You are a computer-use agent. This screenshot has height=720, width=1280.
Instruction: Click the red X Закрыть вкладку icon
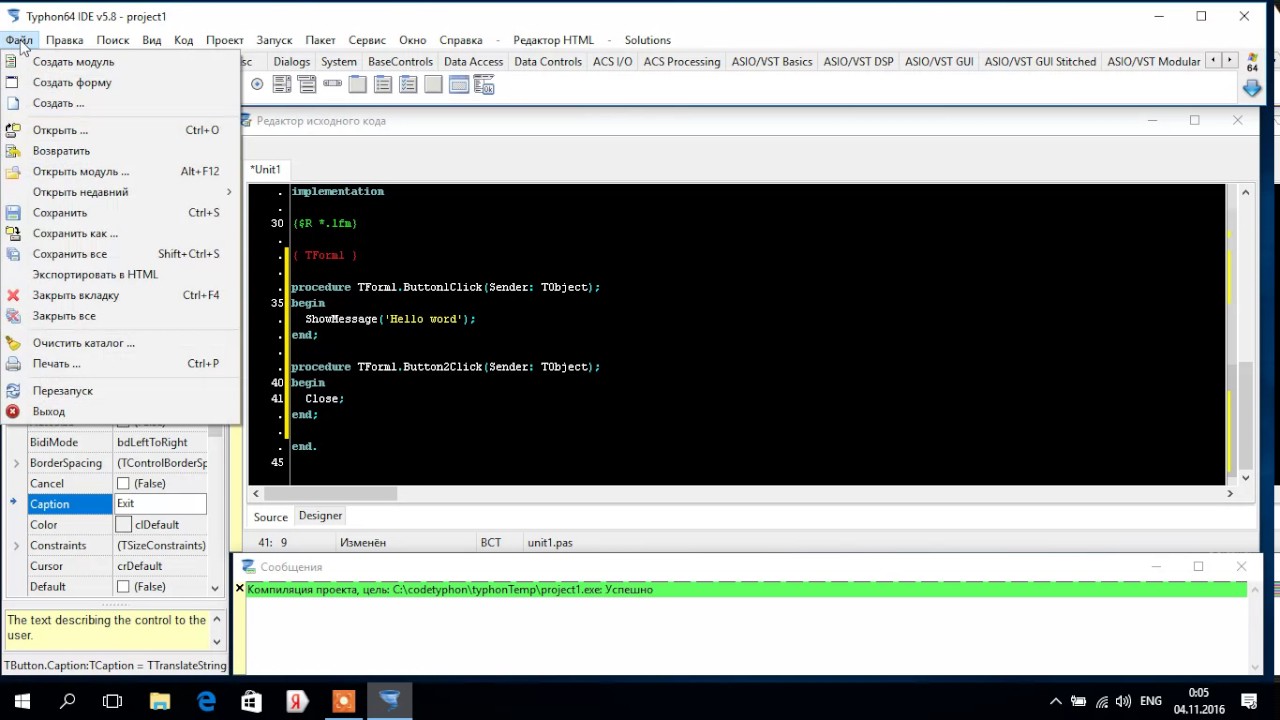click(x=13, y=295)
